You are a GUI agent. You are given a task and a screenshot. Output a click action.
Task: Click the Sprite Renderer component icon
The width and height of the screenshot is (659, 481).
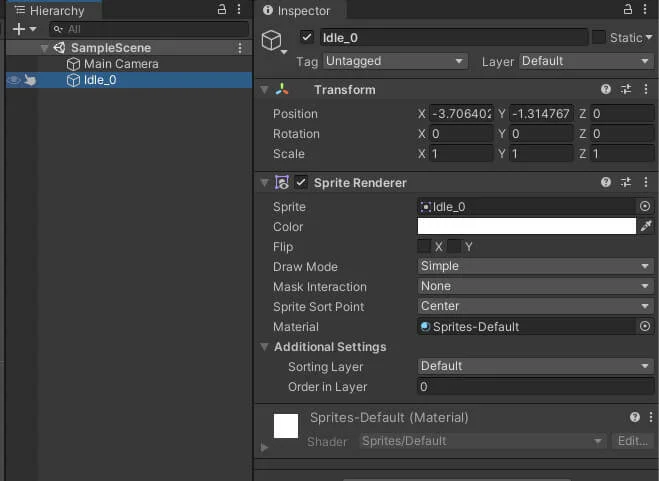282,182
